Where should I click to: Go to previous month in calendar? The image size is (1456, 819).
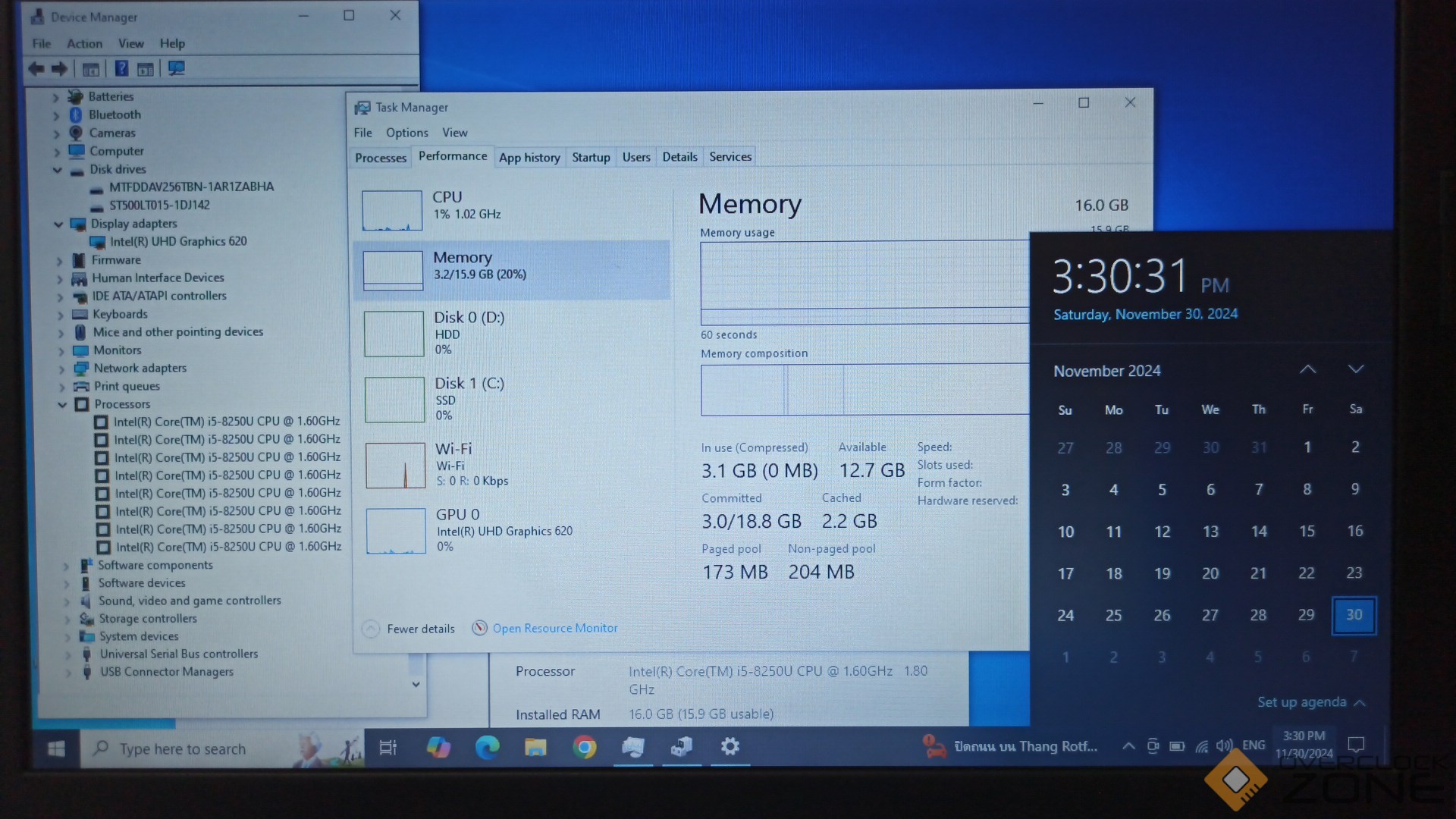(1307, 369)
